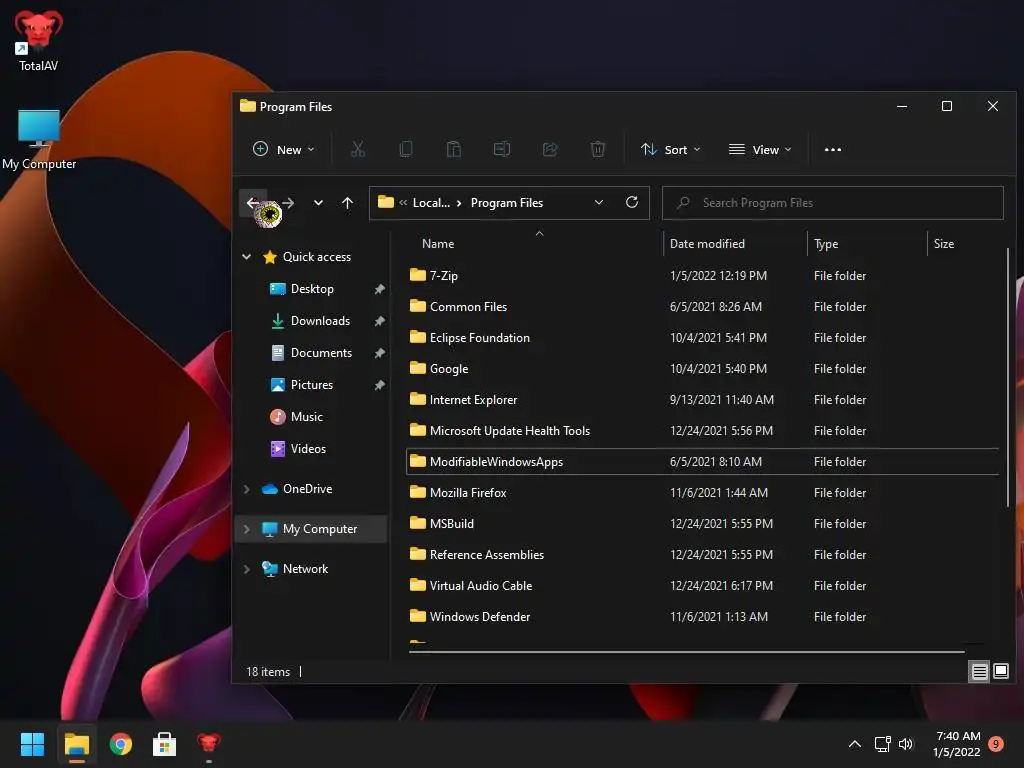Image resolution: width=1024 pixels, height=768 pixels.
Task: Click TotalAV icon on the taskbar
Action: [x=209, y=744]
